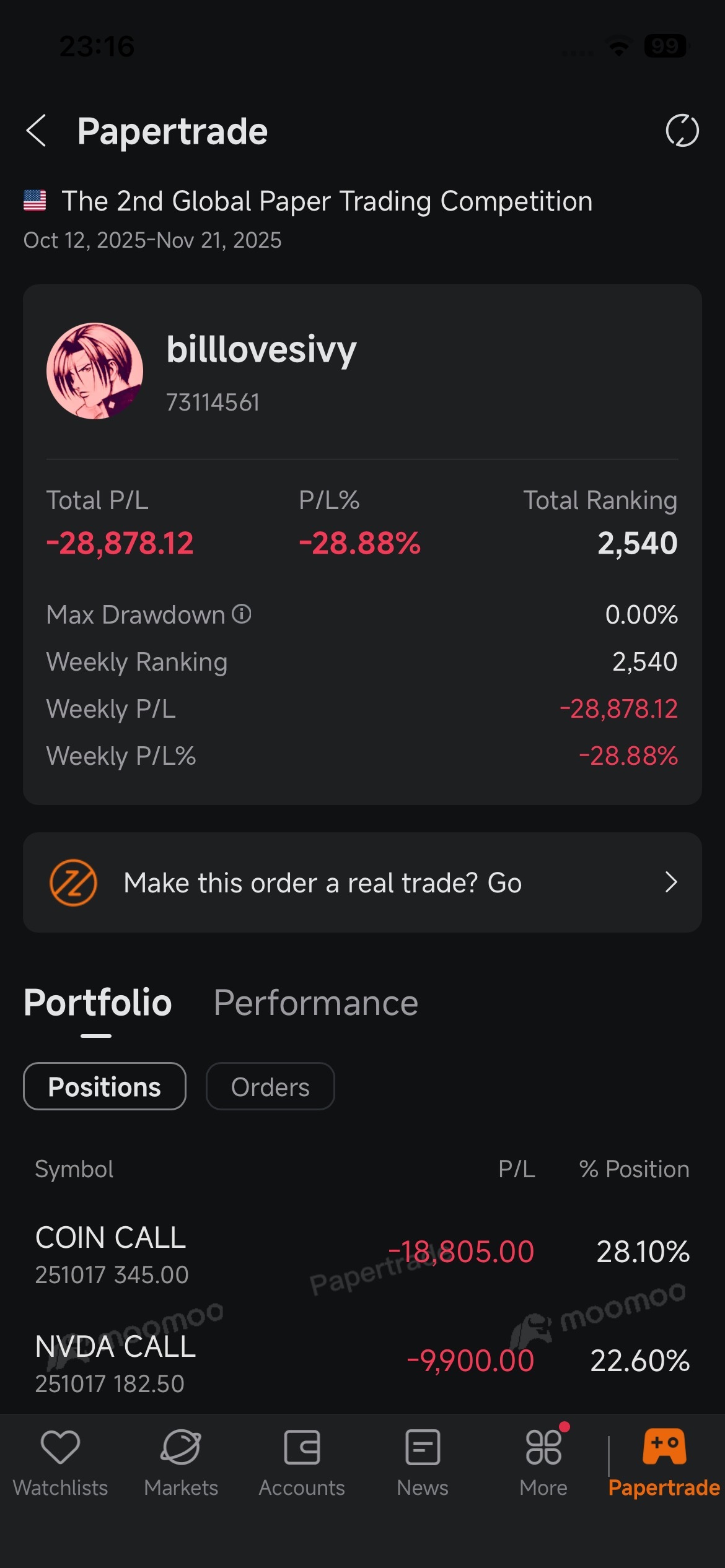
Task: Switch to the Performance tab
Action: 316,1003
